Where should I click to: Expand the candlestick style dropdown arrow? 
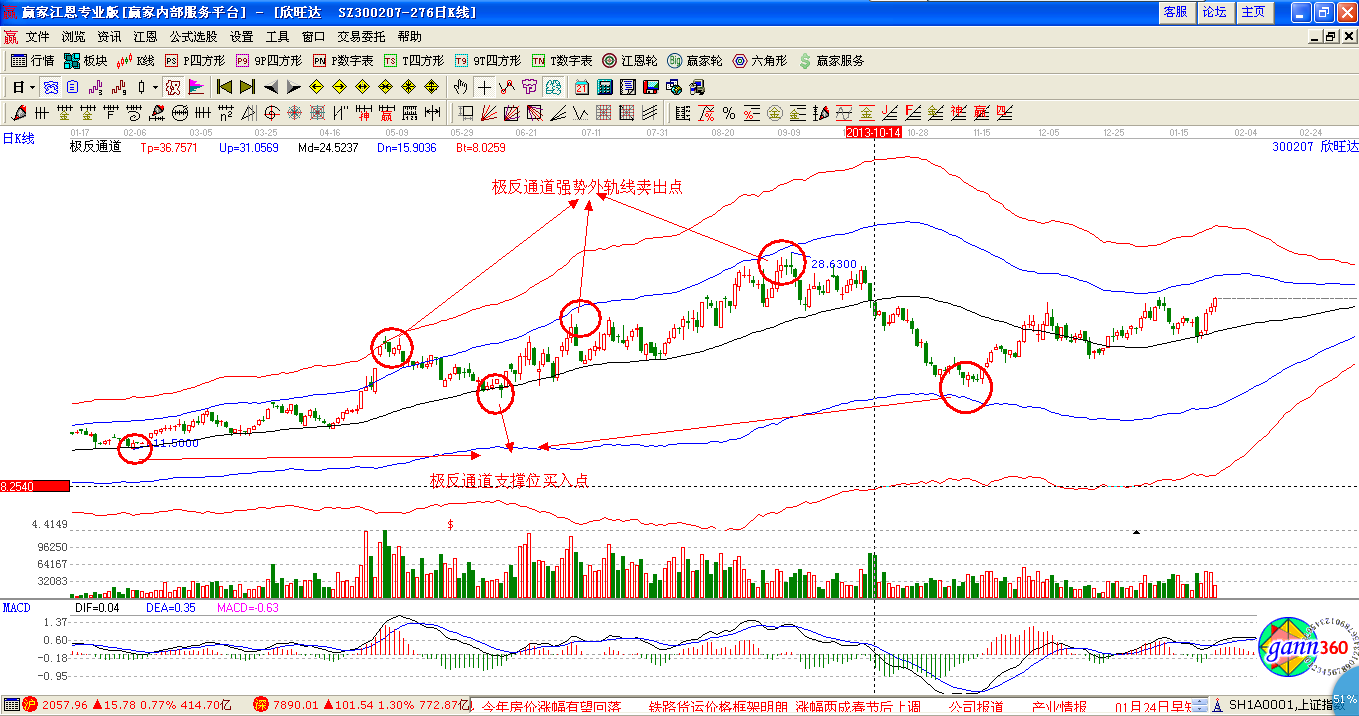155,87
